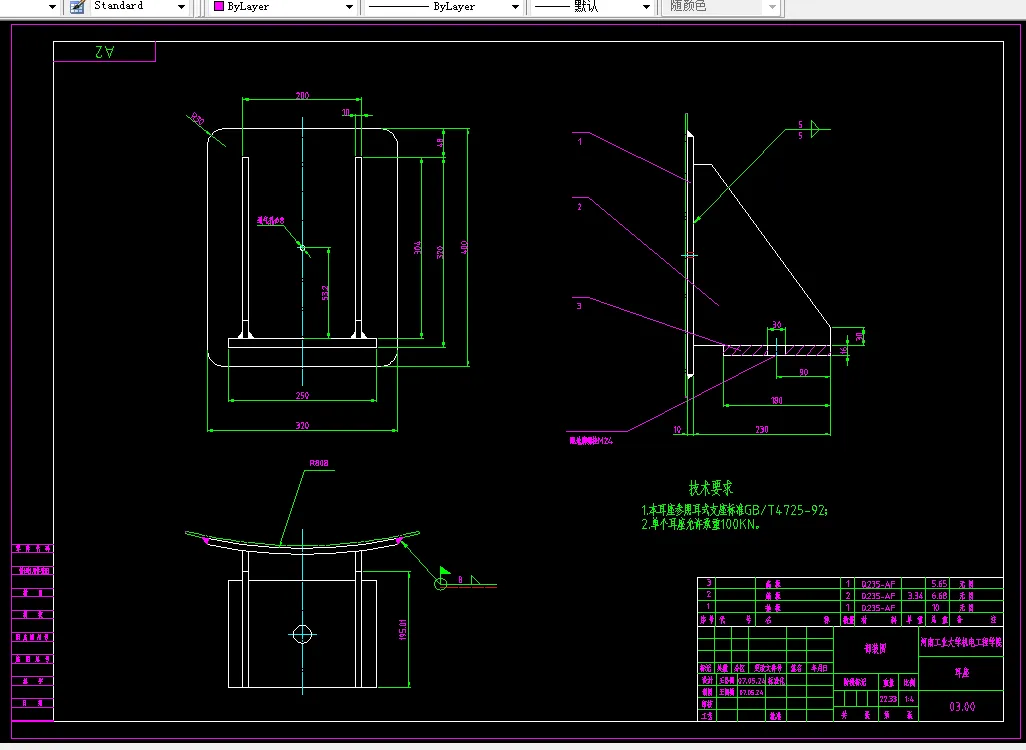Select the 400 vertical dimension text
This screenshot has width=1026, height=750.
[x=464, y=247]
